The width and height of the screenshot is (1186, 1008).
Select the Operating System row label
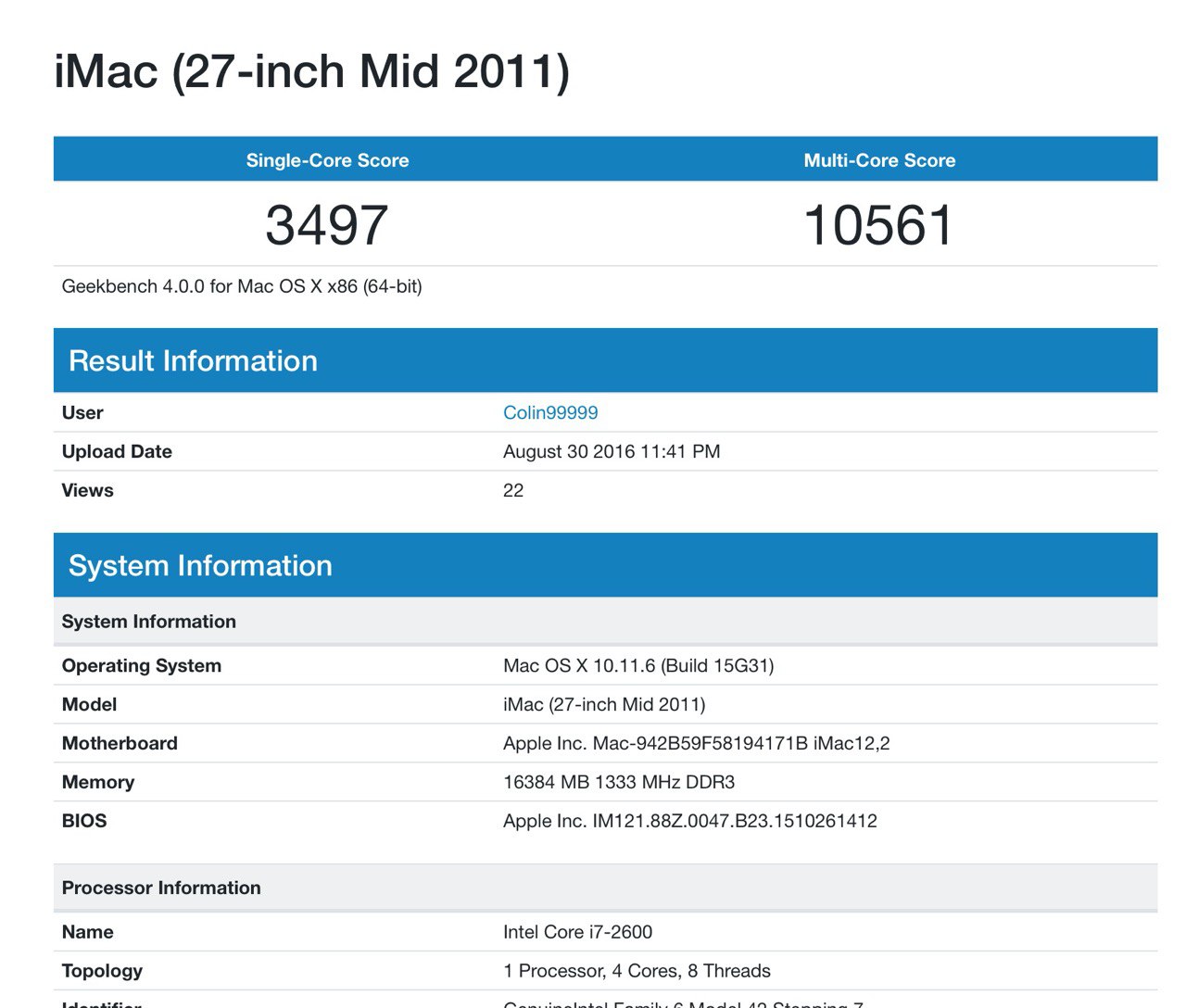click(142, 666)
